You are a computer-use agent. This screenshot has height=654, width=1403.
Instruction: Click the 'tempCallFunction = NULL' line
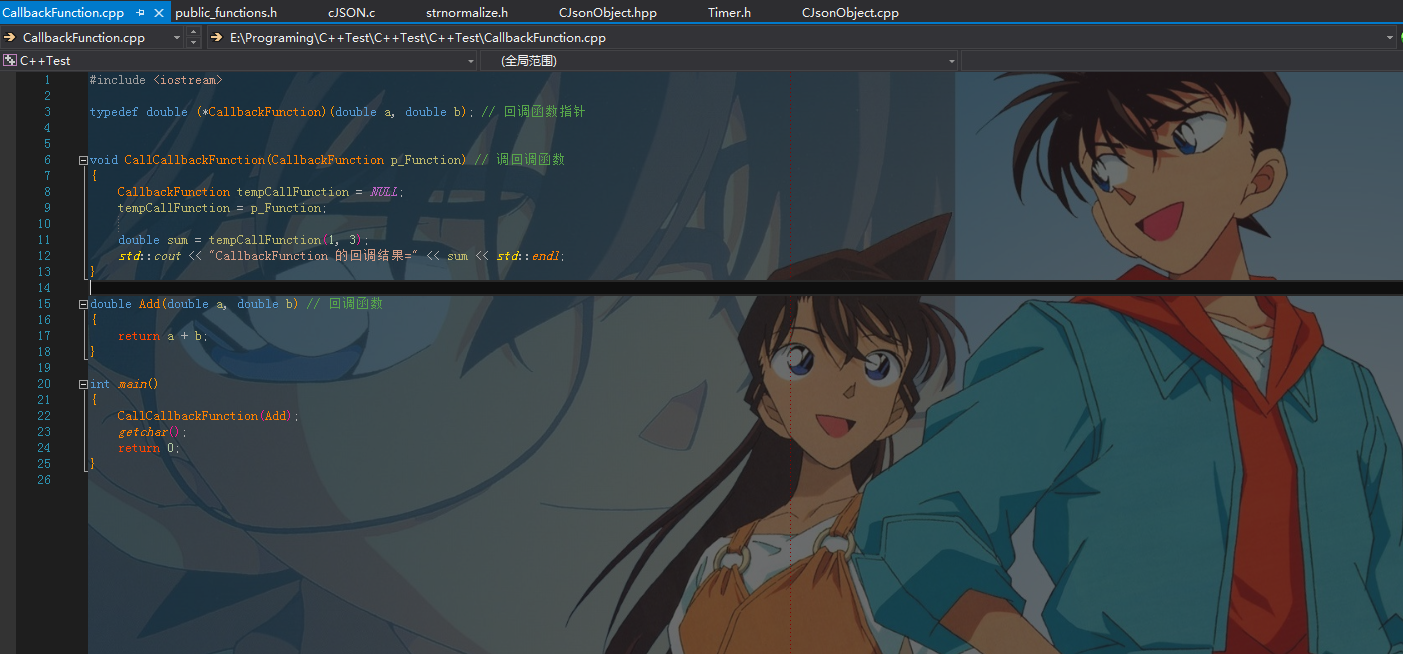tap(261, 192)
